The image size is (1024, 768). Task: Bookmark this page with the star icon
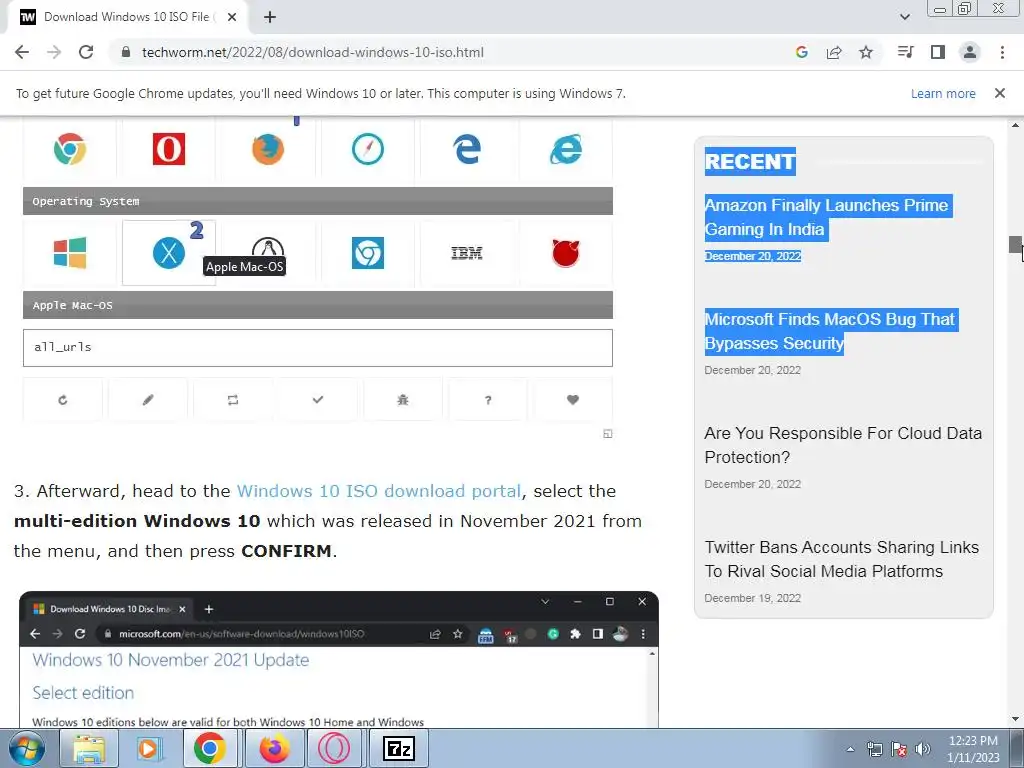866,52
